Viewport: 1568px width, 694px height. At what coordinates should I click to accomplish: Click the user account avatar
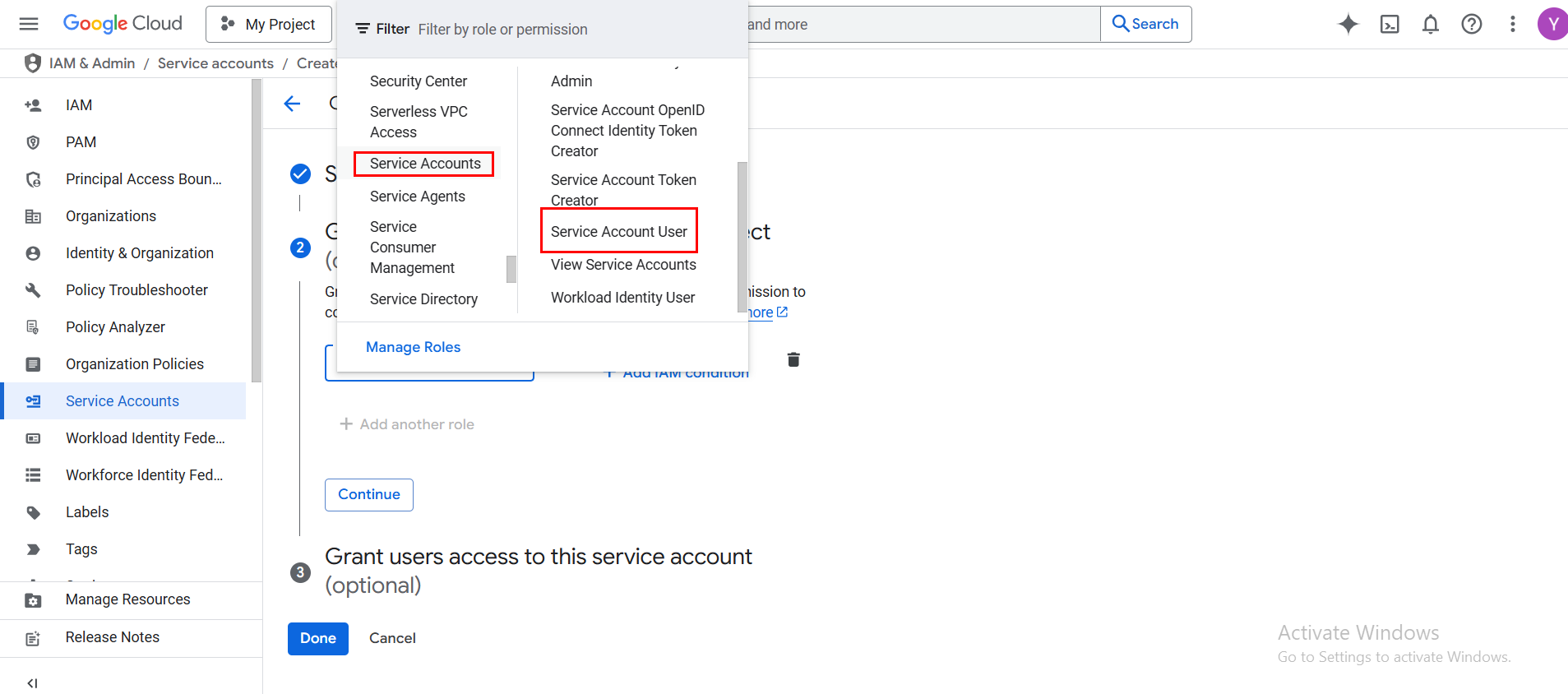point(1552,24)
